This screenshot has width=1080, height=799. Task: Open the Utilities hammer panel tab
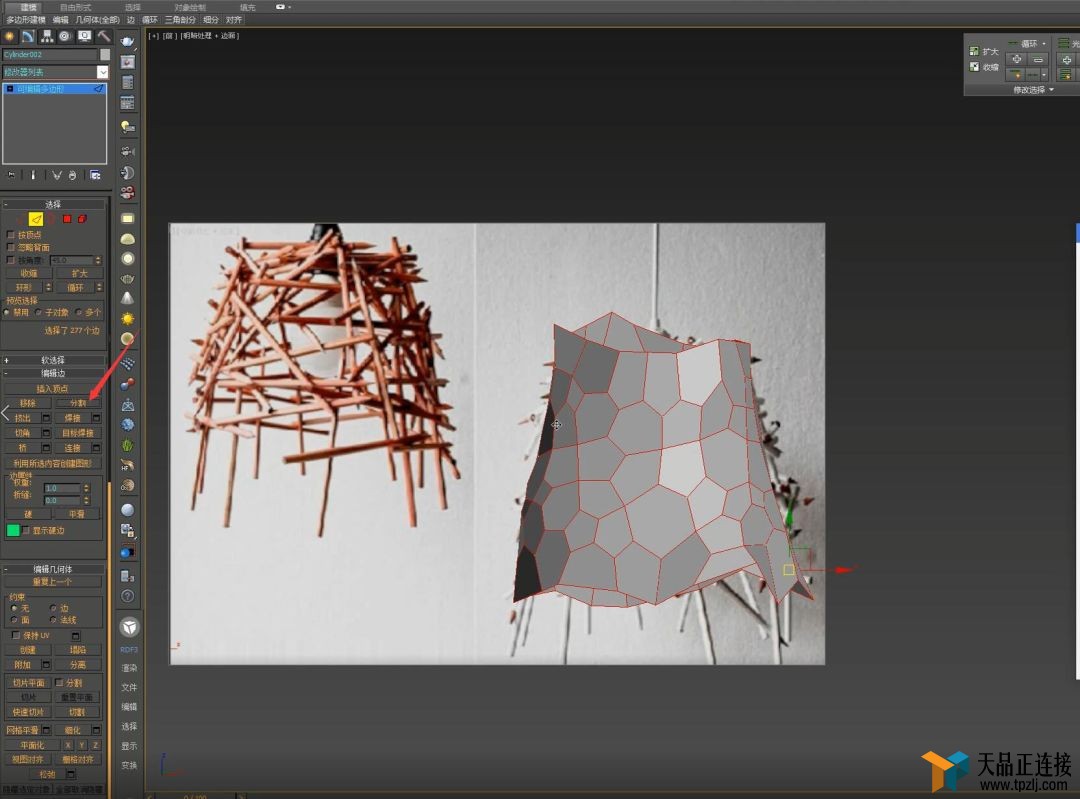click(103, 36)
